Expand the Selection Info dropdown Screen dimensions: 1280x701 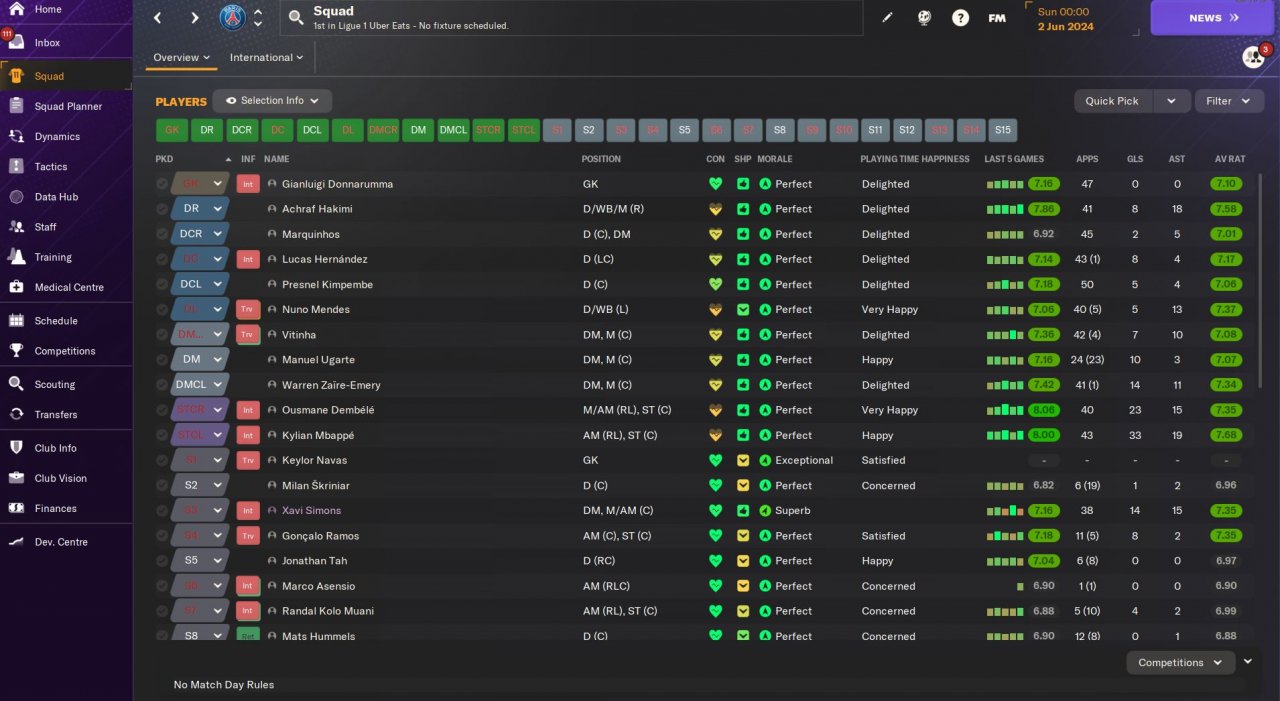[x=273, y=101]
